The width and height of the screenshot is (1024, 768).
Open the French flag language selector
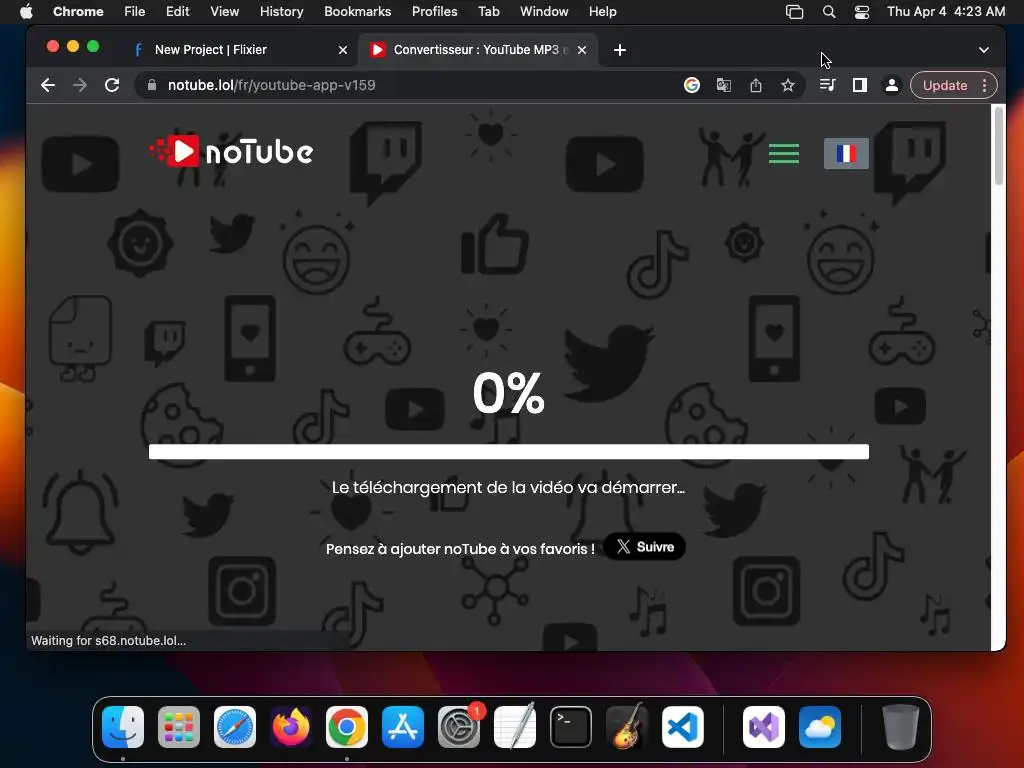(846, 153)
